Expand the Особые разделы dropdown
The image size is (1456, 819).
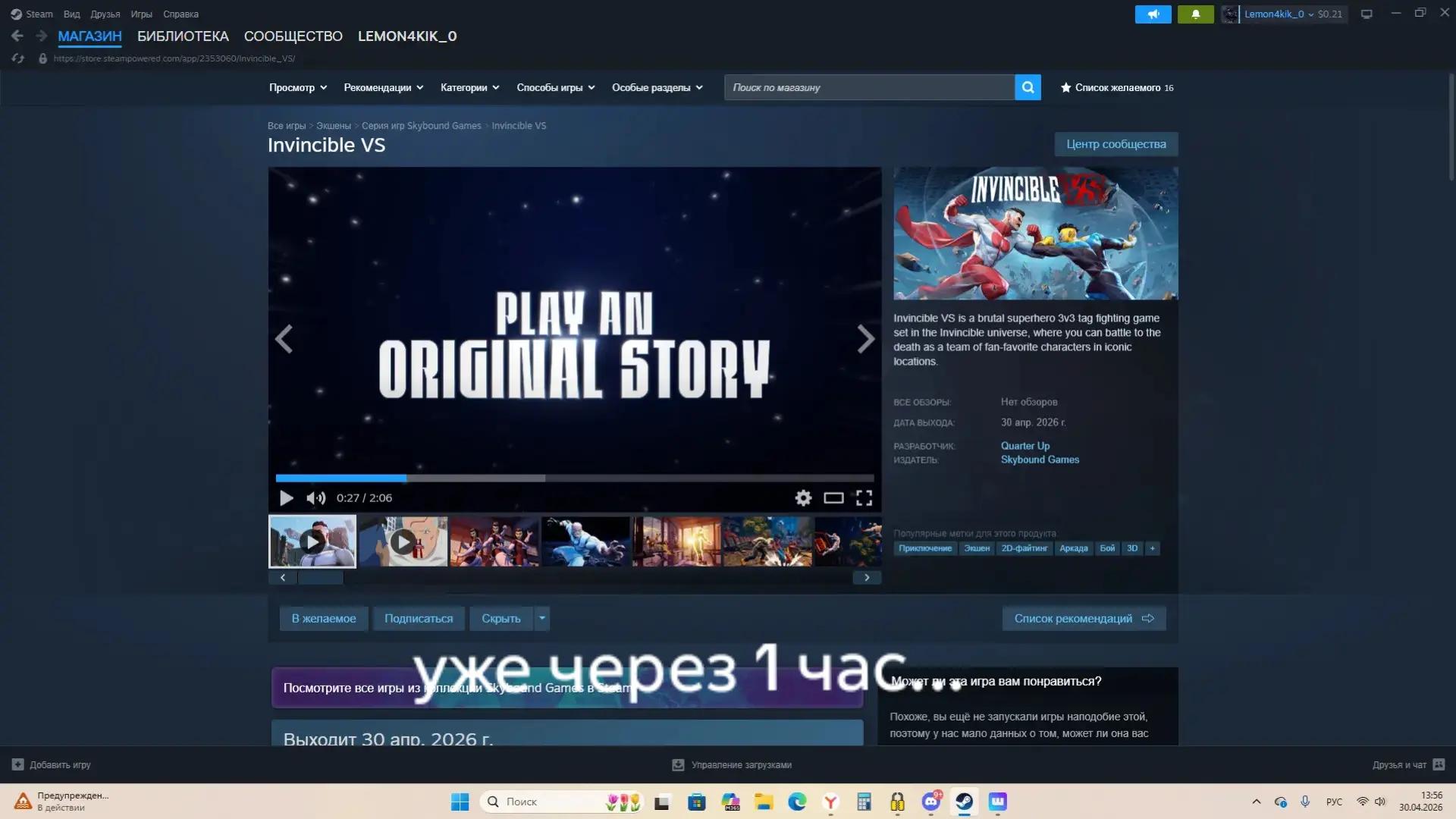click(657, 88)
